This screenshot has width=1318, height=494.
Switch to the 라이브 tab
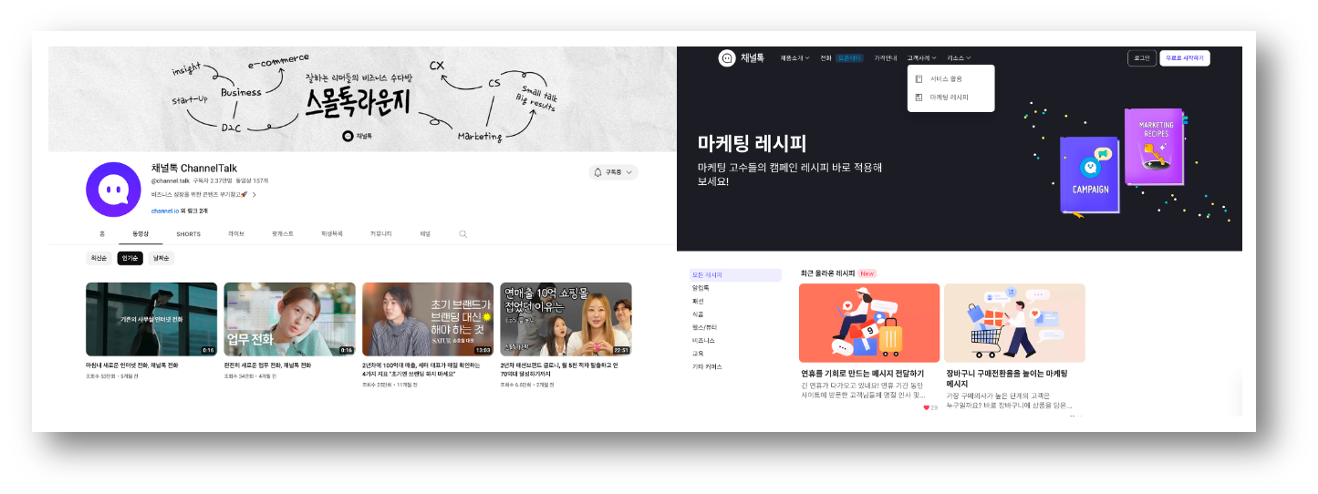[x=236, y=234]
